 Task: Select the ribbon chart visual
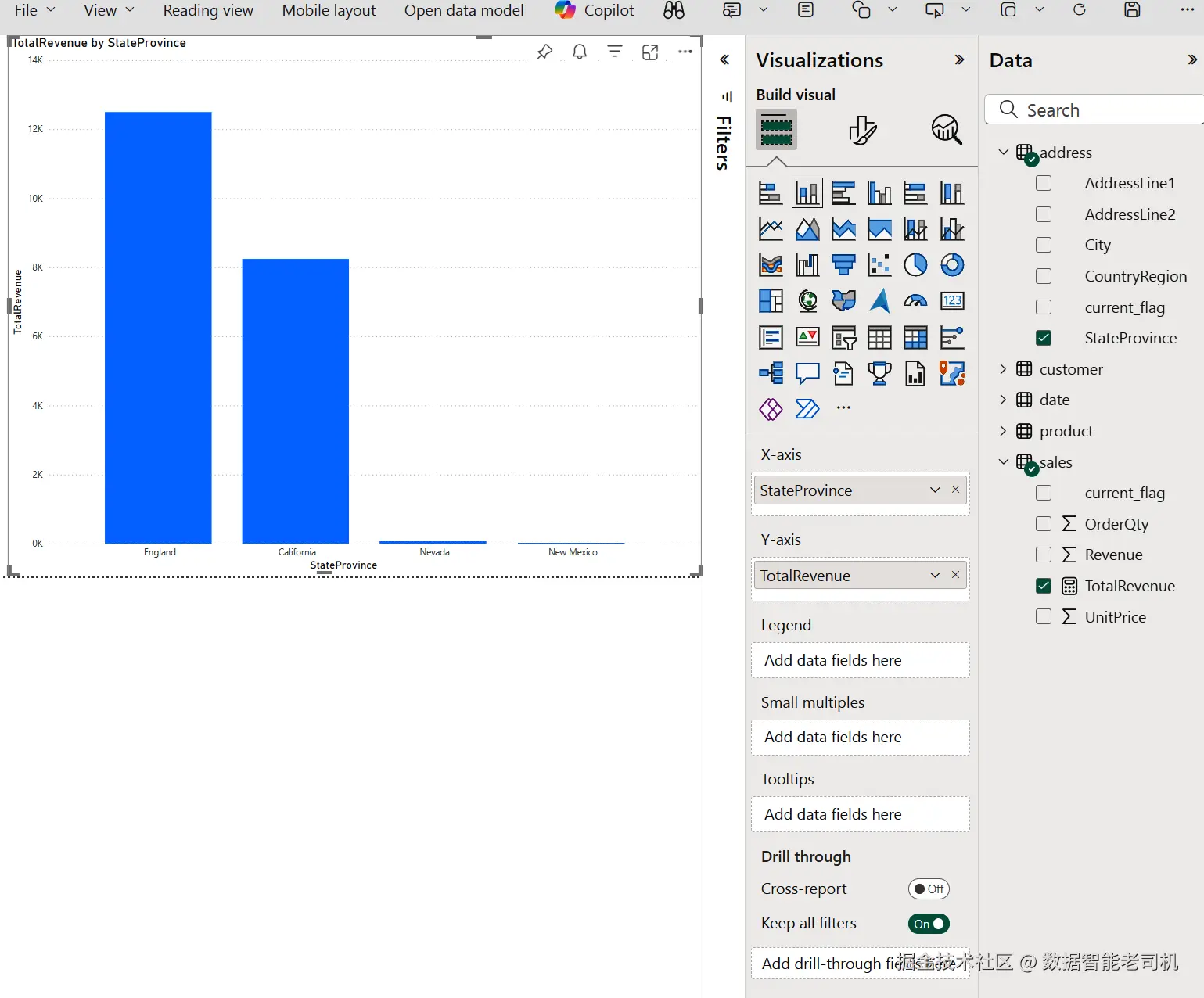(x=771, y=264)
